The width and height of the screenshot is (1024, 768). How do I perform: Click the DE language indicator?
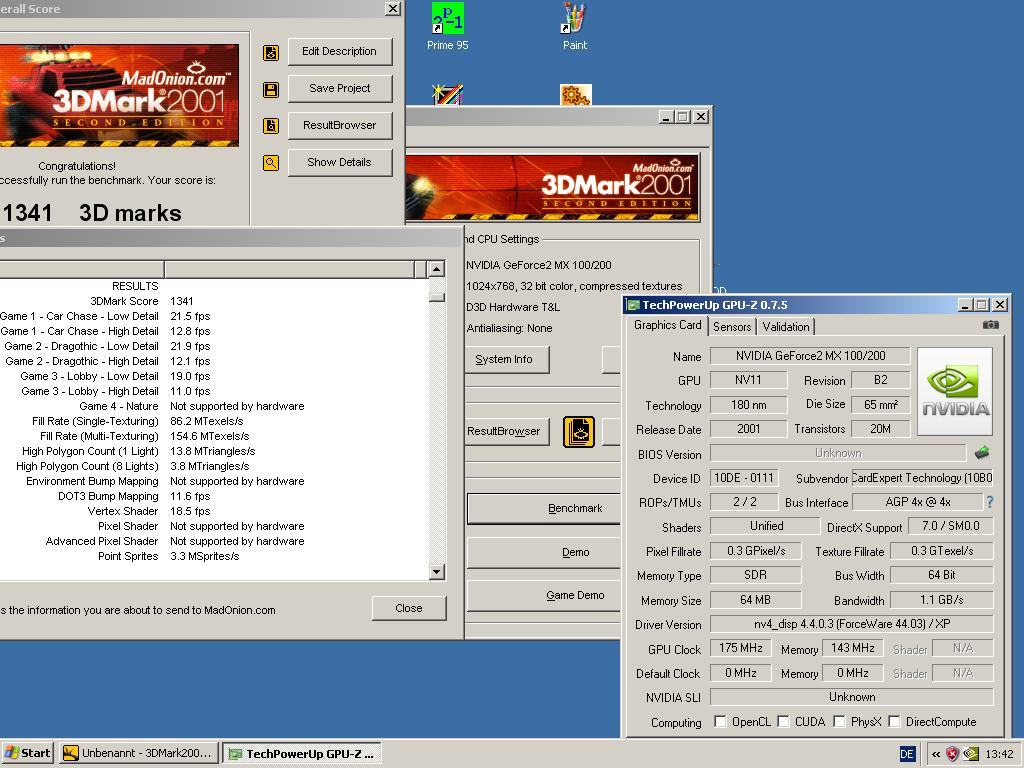907,754
